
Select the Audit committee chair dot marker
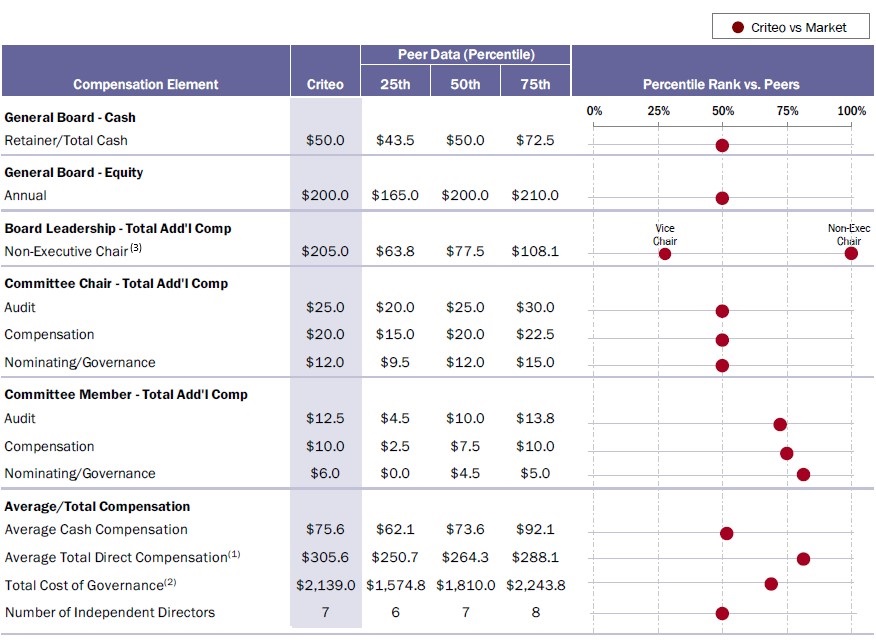pos(720,311)
